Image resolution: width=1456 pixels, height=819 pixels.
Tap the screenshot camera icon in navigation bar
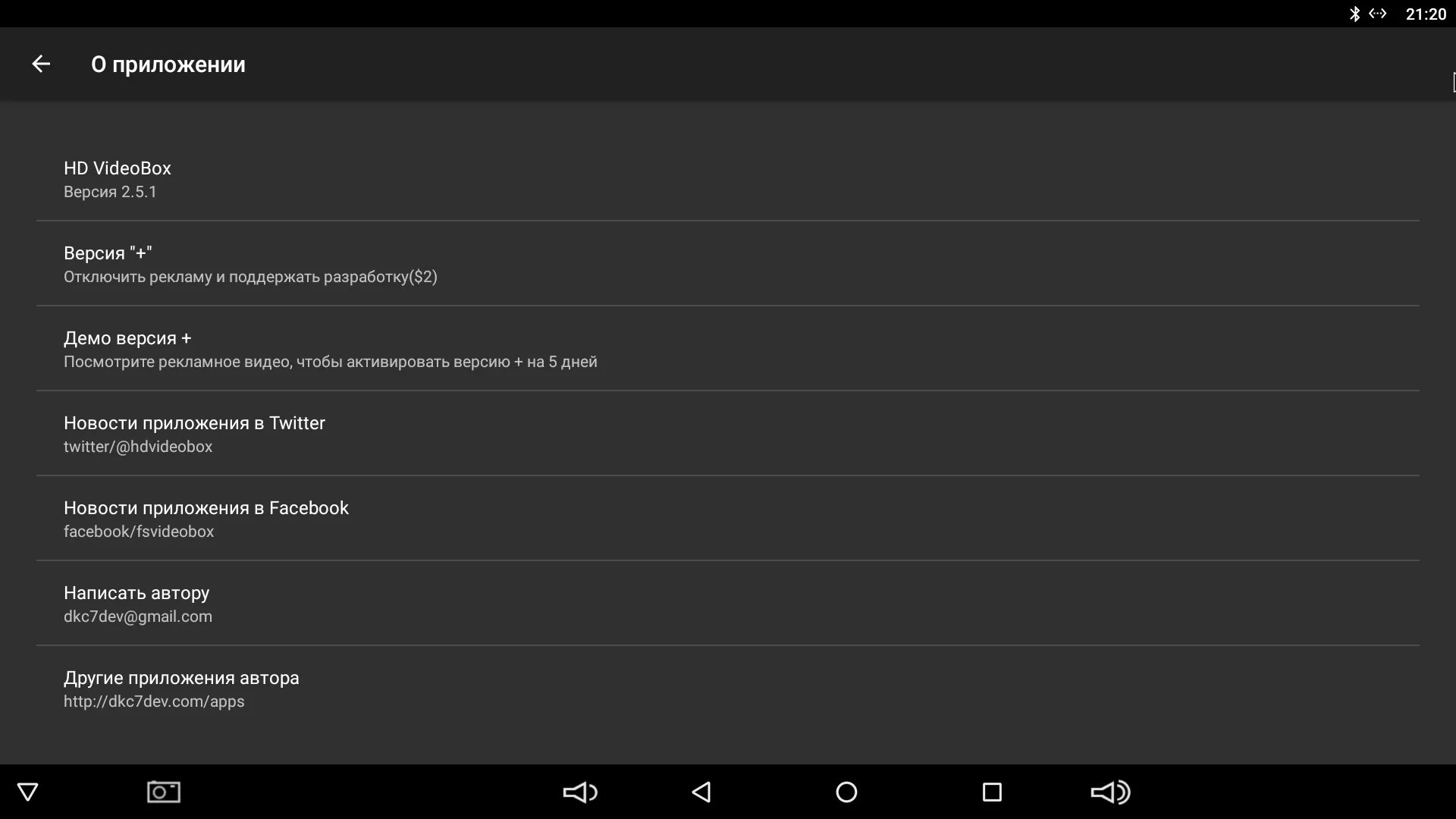click(164, 792)
